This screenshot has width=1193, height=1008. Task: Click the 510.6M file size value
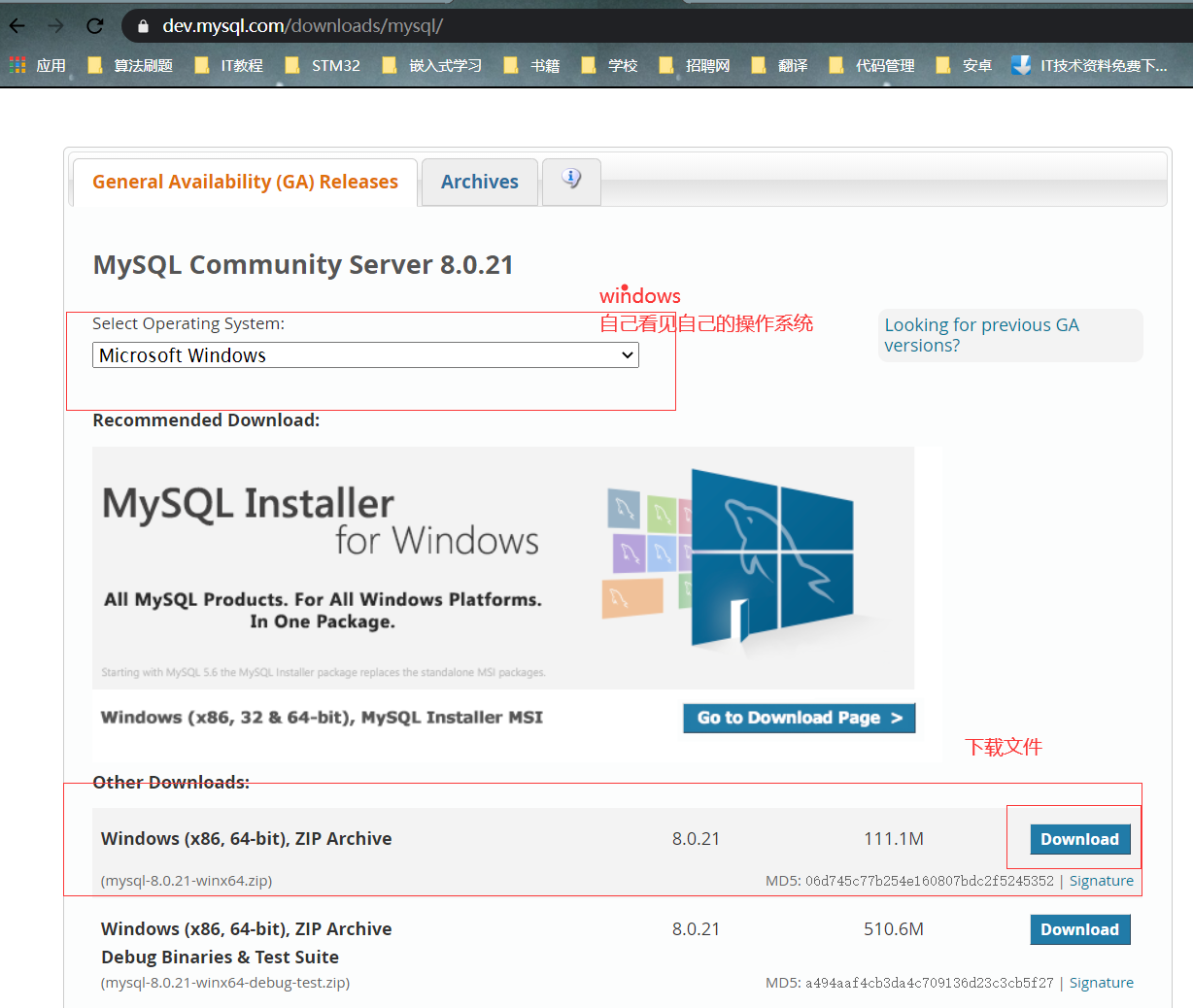pos(894,929)
